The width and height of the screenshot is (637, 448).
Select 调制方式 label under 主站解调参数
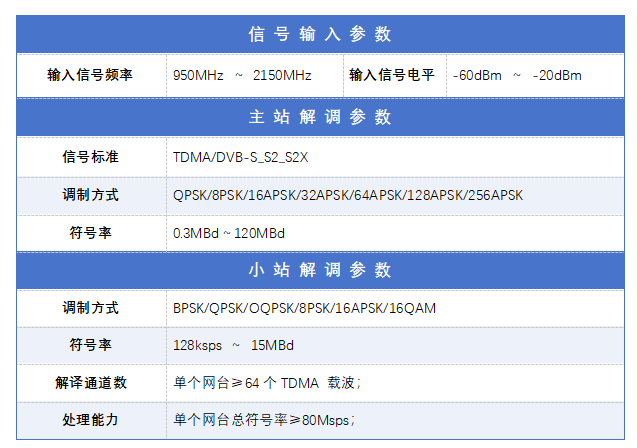pos(90,195)
